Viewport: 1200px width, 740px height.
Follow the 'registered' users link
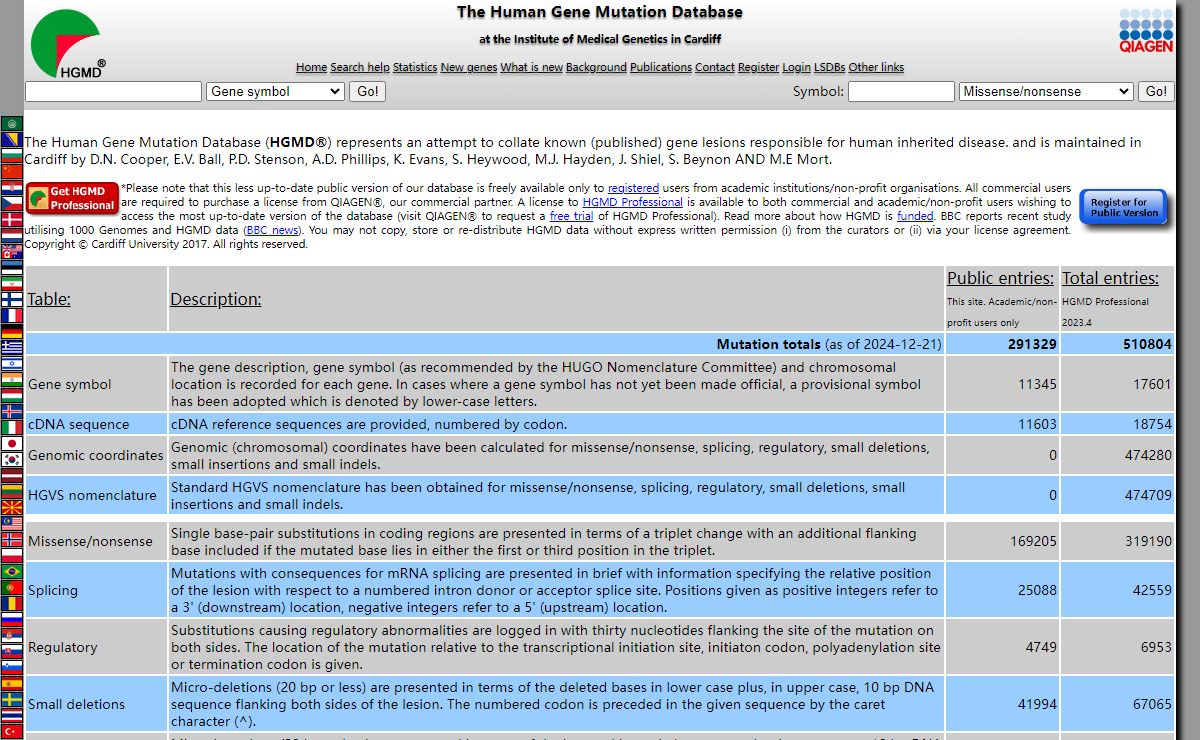(633, 188)
